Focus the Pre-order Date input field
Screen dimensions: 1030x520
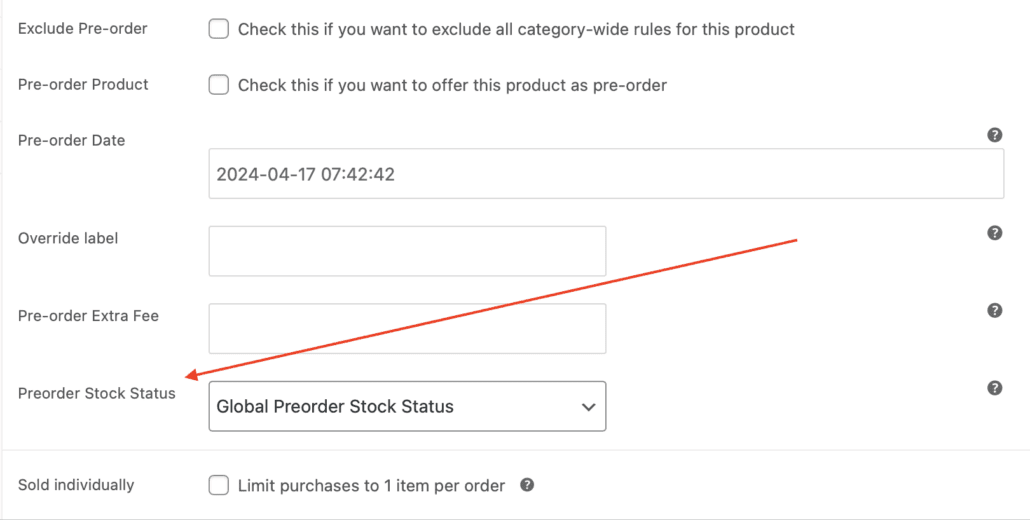click(x=606, y=174)
